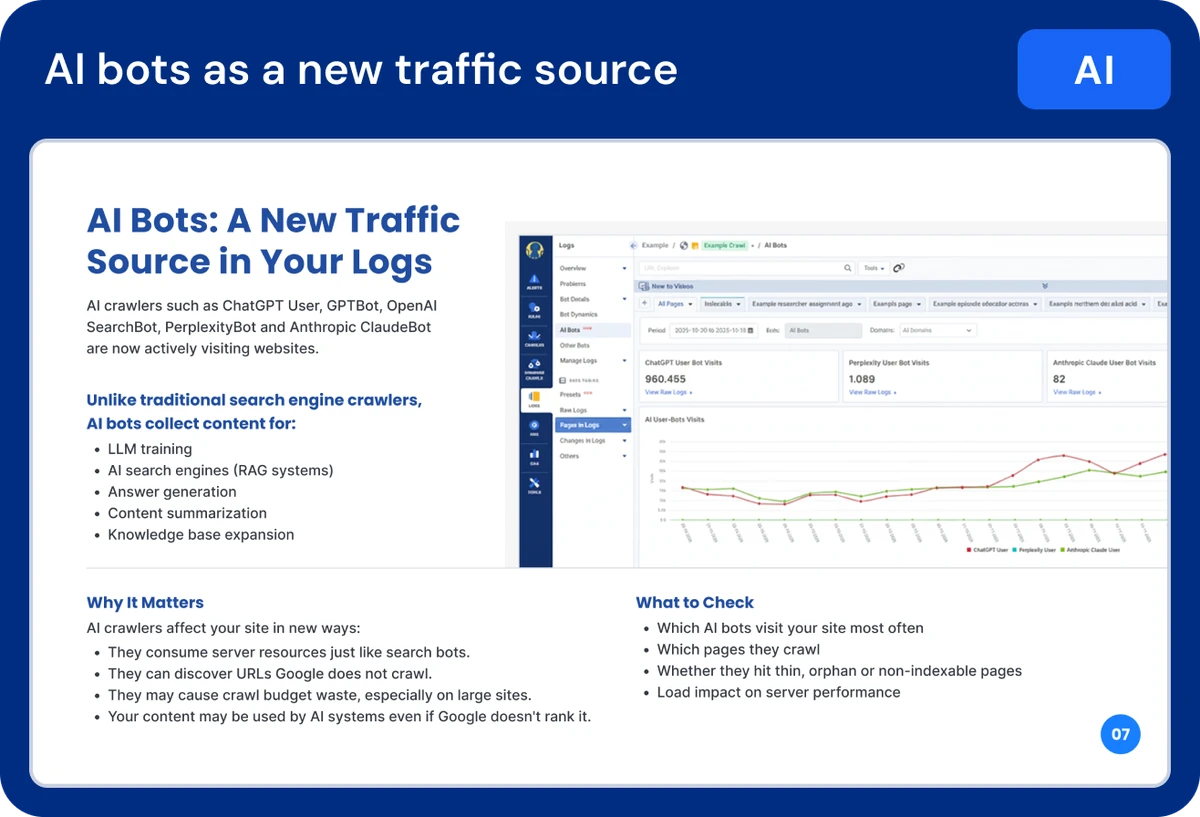
Task: Toggle Anthropic Claude User legend entry
Action: click(x=1090, y=550)
